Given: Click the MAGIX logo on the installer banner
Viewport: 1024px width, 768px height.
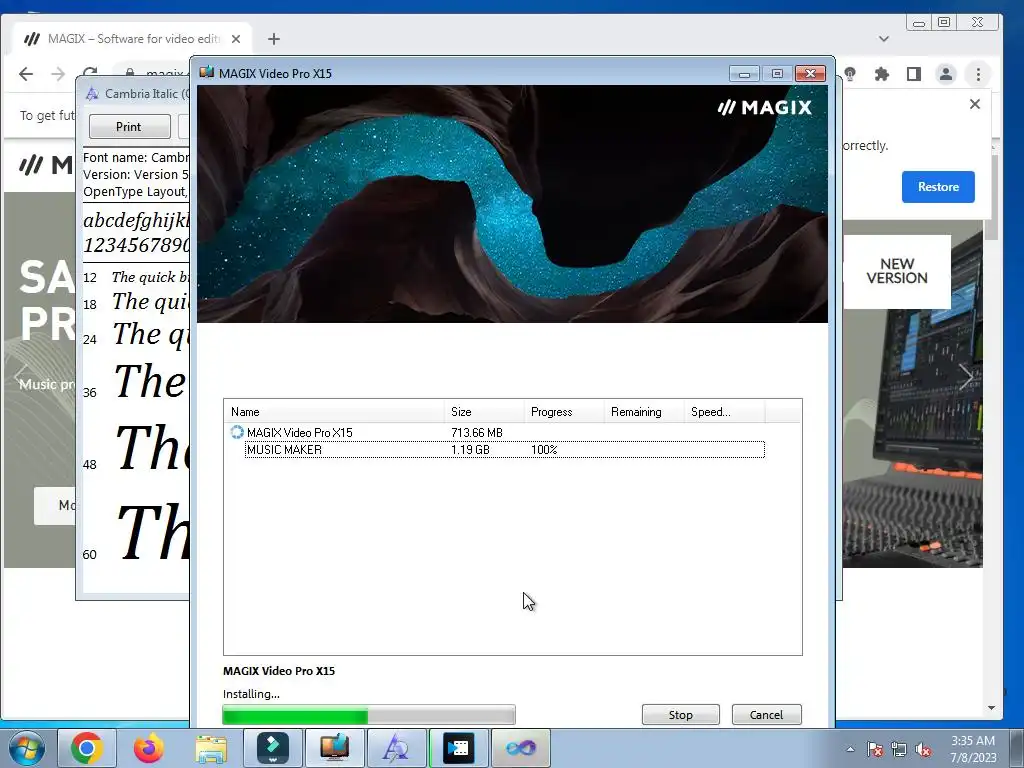Looking at the screenshot, I should 765,107.
